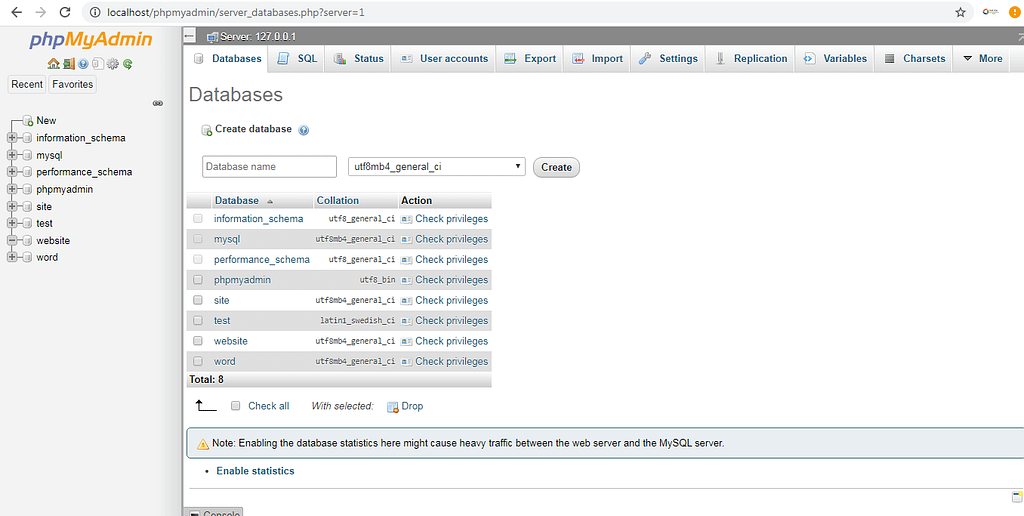1024x516 pixels.
Task: Click the Check privileges icon for test
Action: (406, 321)
